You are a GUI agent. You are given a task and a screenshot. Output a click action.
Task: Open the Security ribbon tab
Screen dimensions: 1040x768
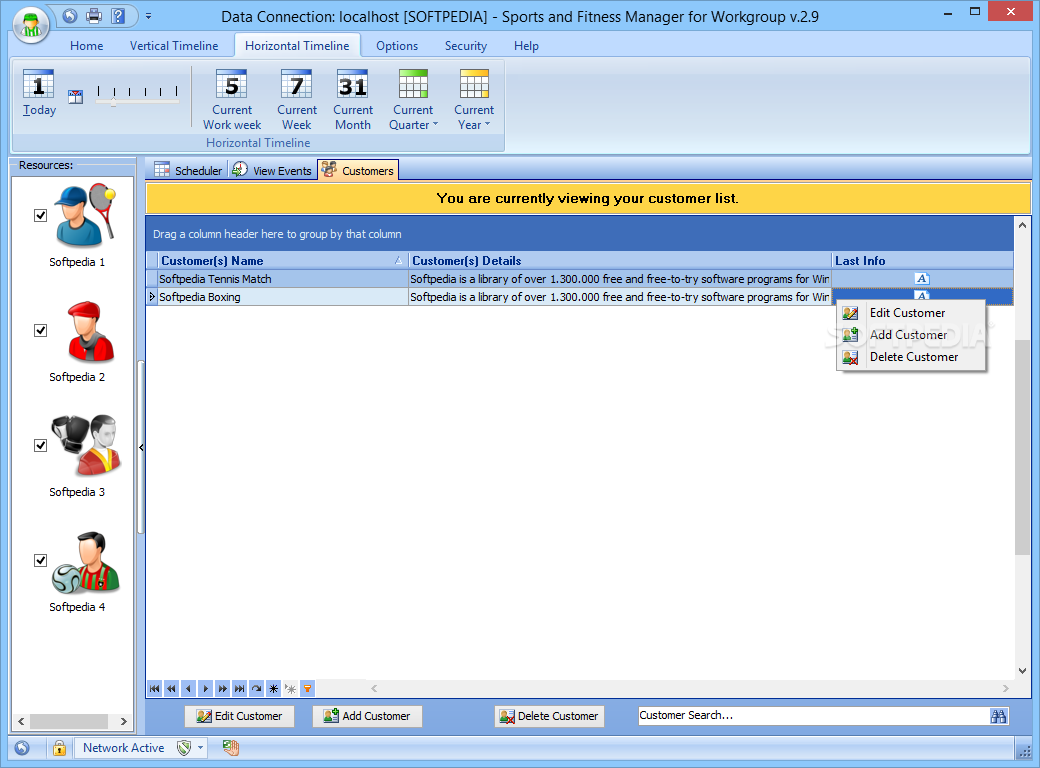click(x=466, y=46)
